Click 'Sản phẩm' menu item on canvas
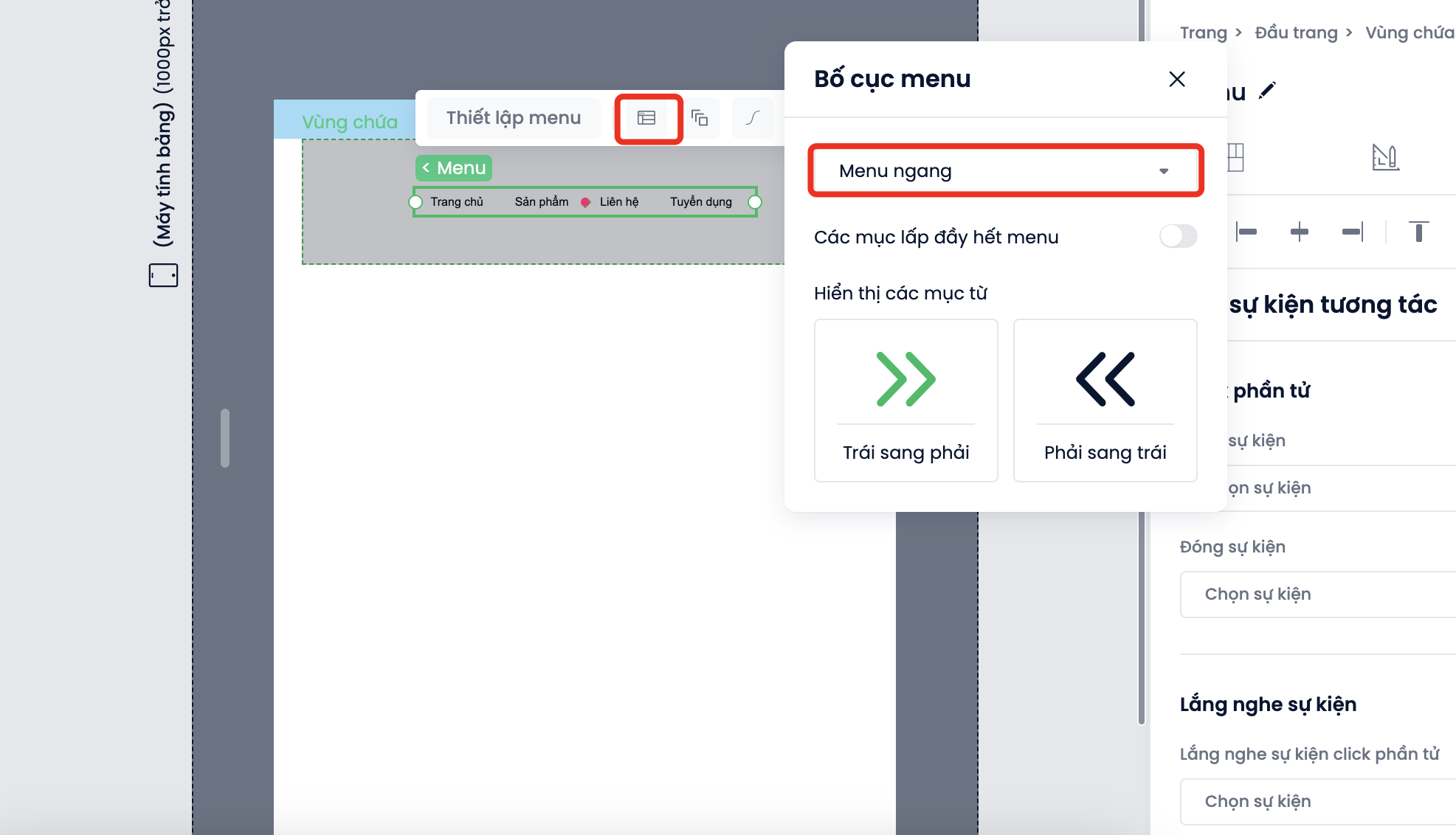The width and height of the screenshot is (1456, 835). 542,202
